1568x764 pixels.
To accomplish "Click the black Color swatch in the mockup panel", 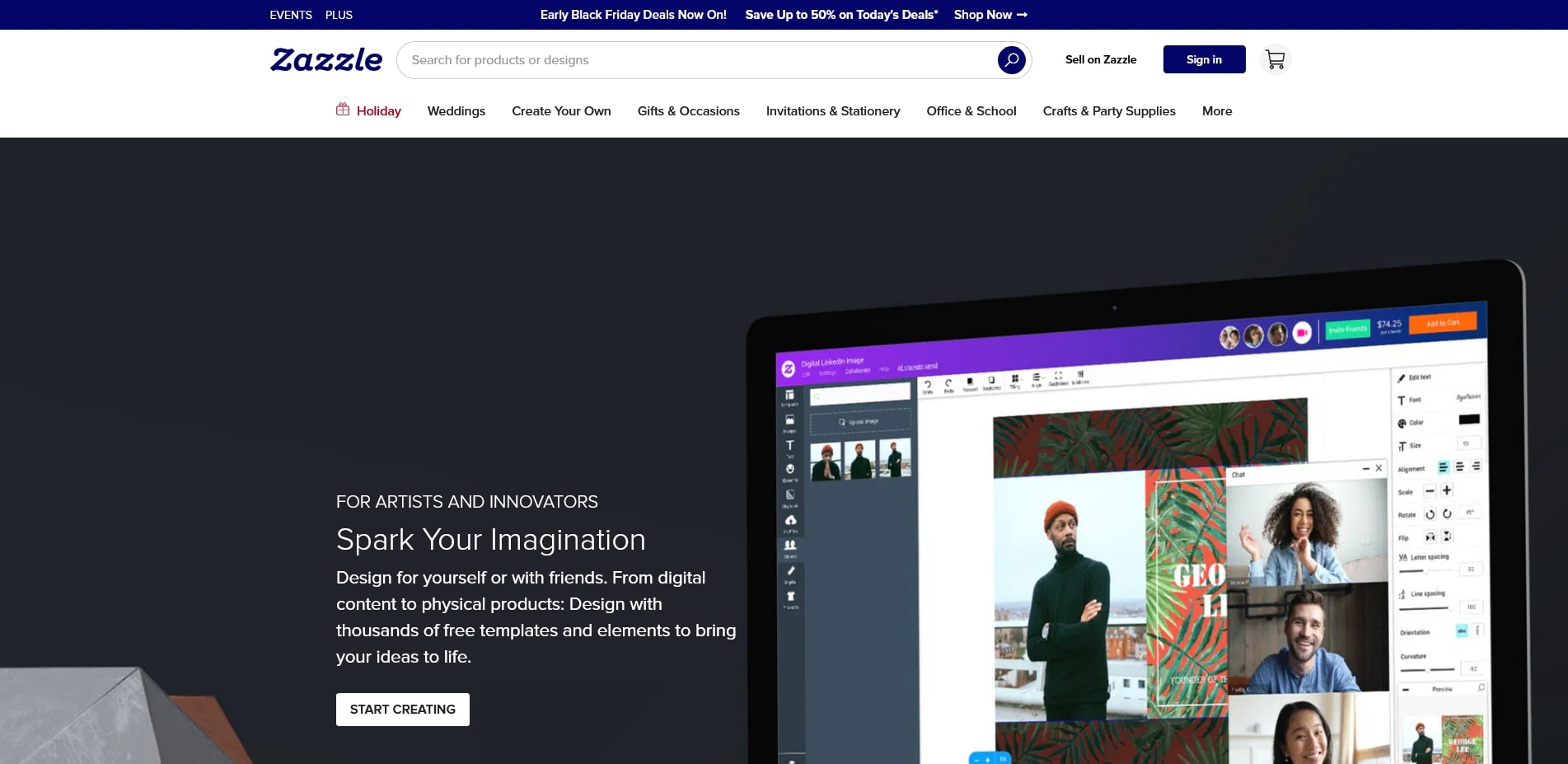I will tap(1468, 419).
